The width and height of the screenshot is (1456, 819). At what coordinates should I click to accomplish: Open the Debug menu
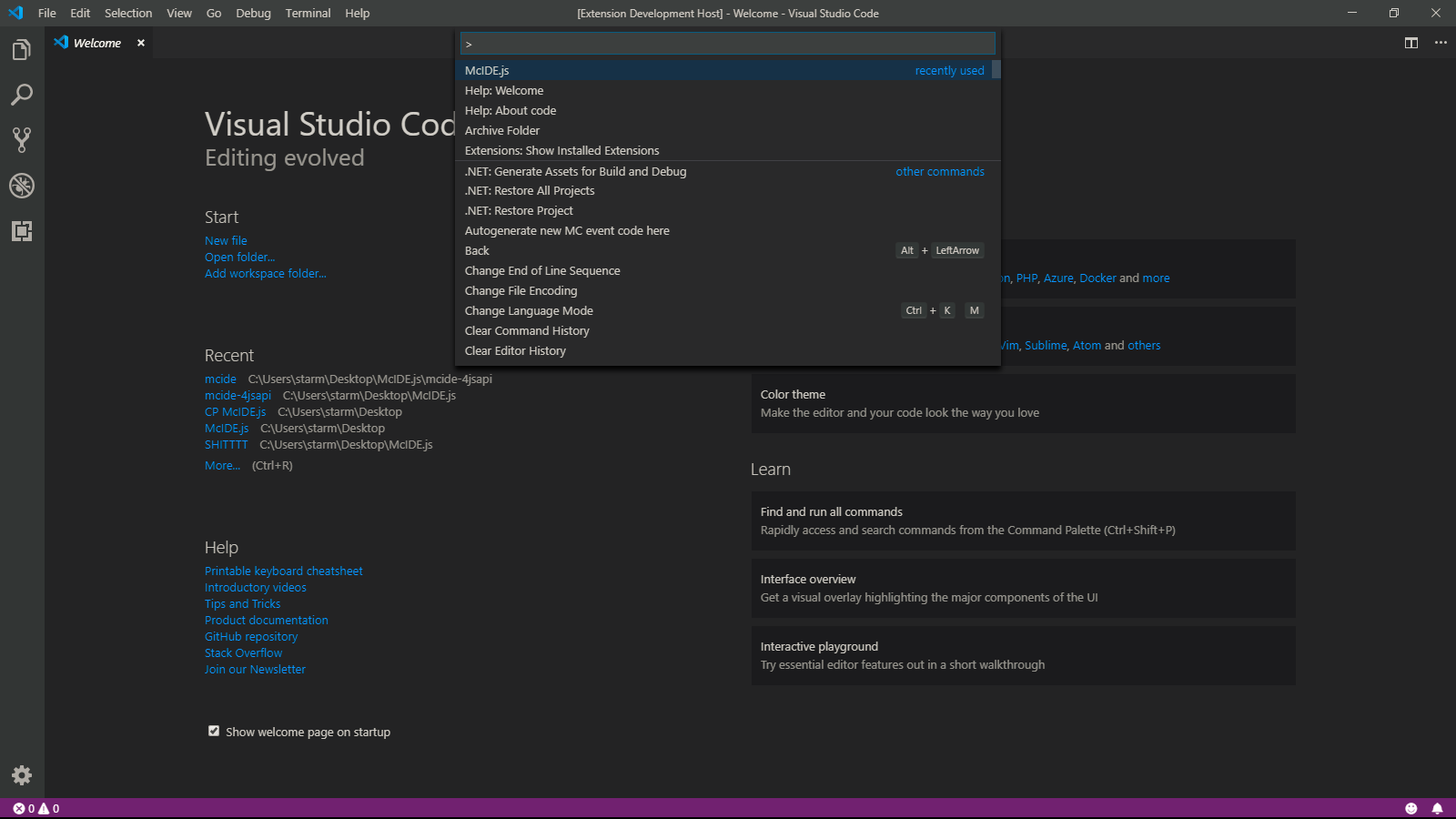[x=253, y=13]
